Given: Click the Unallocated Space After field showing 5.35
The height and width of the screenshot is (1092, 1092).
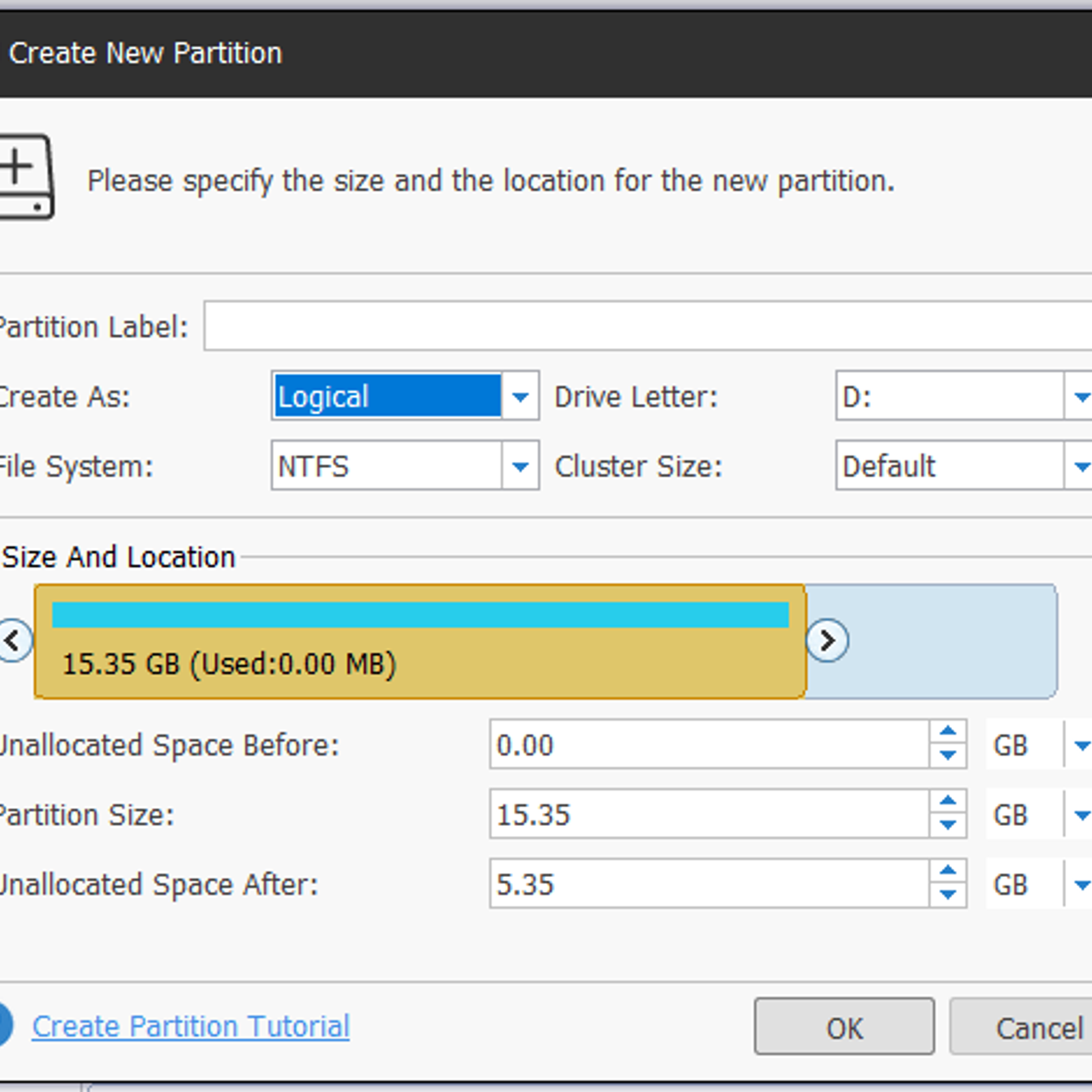Looking at the screenshot, I should [709, 884].
